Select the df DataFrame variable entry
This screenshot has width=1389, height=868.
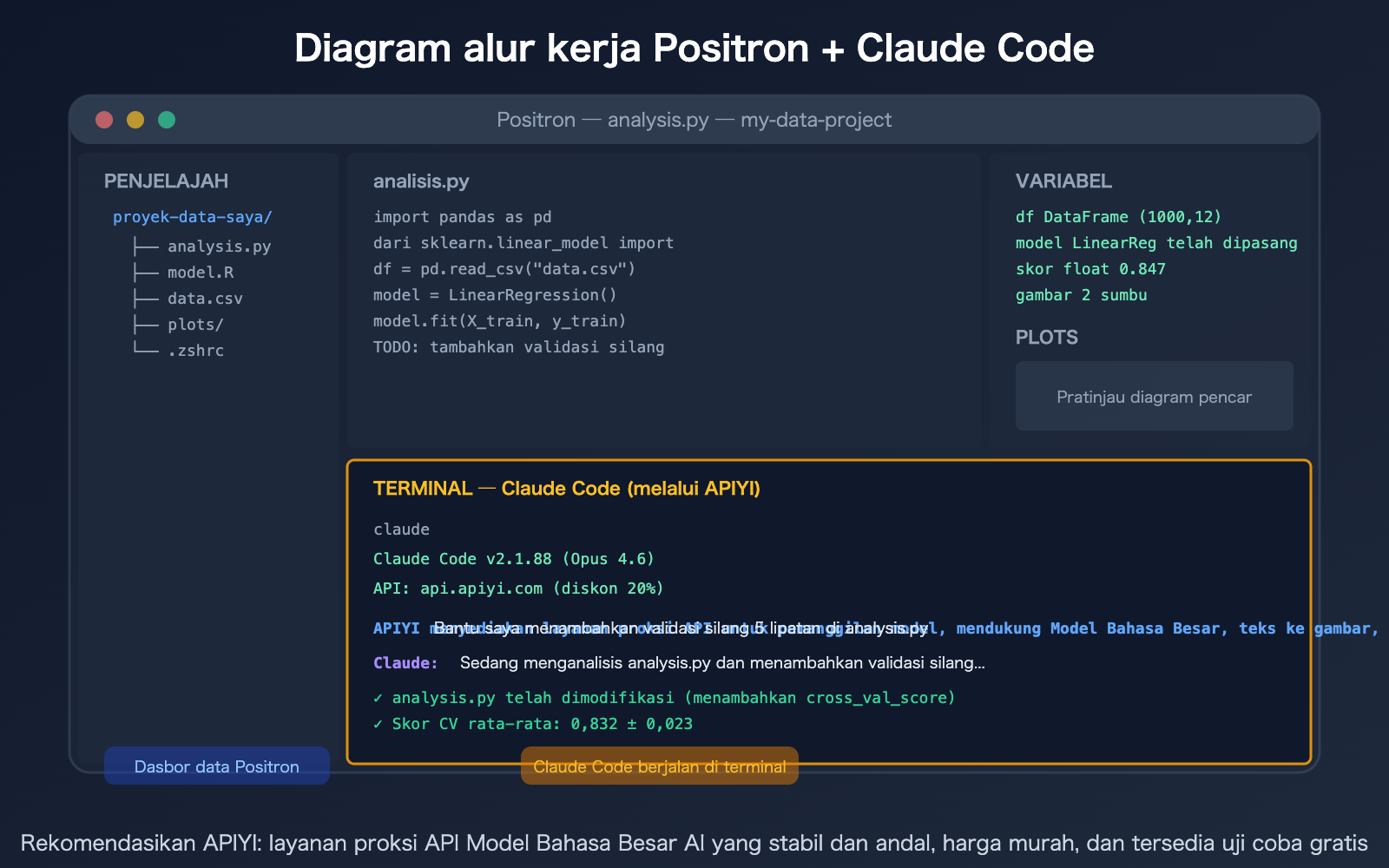1117,216
